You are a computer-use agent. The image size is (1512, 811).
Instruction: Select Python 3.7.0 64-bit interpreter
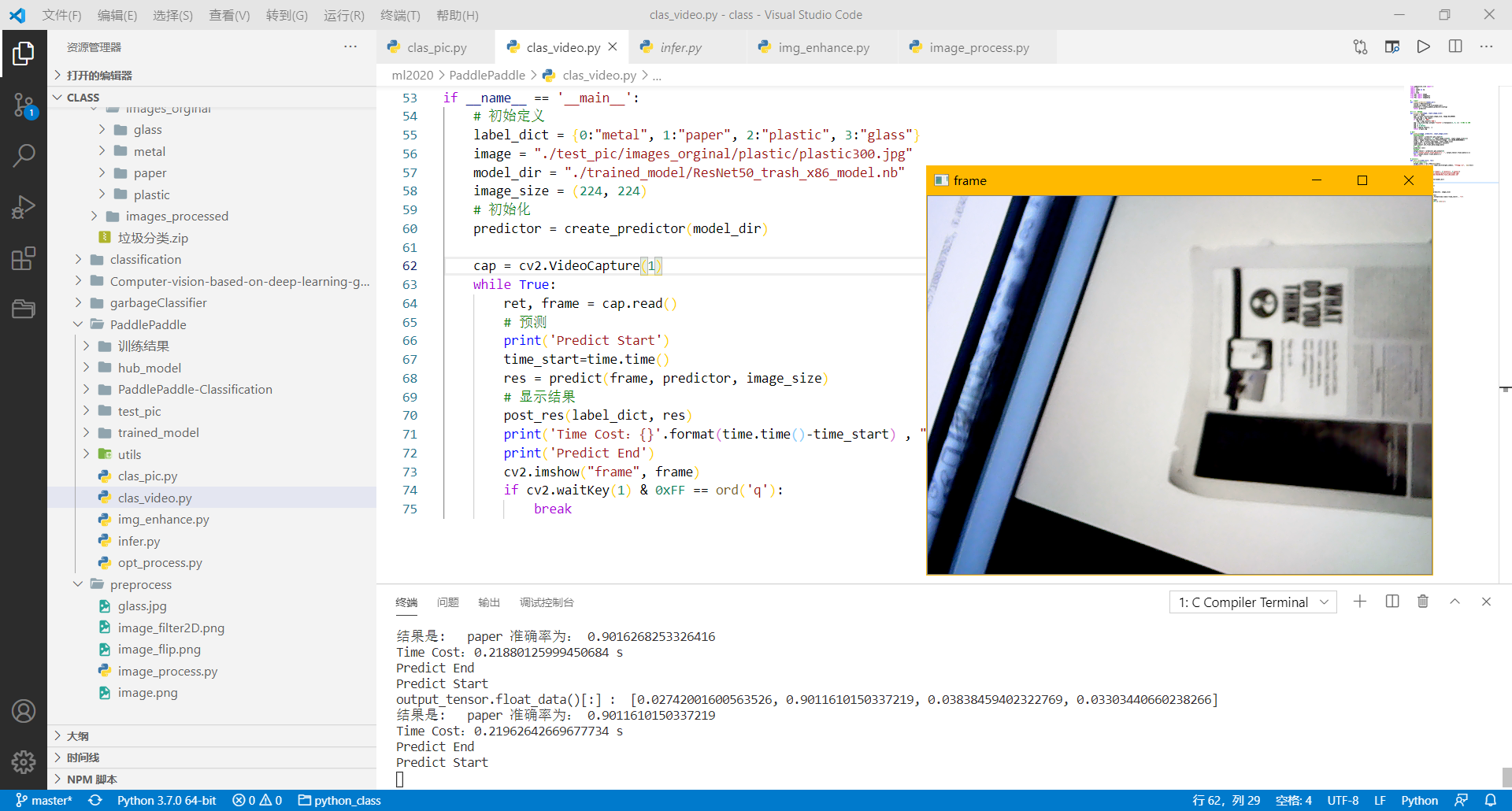[166, 800]
